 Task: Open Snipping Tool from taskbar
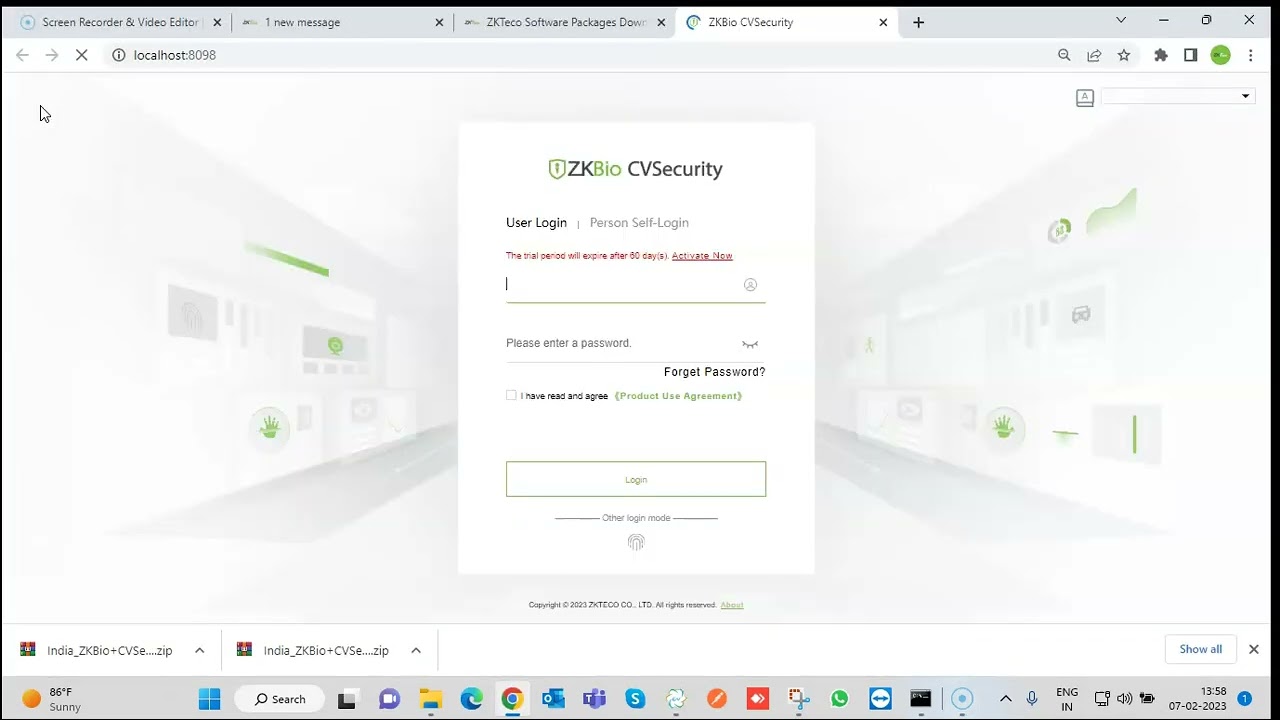click(x=798, y=698)
